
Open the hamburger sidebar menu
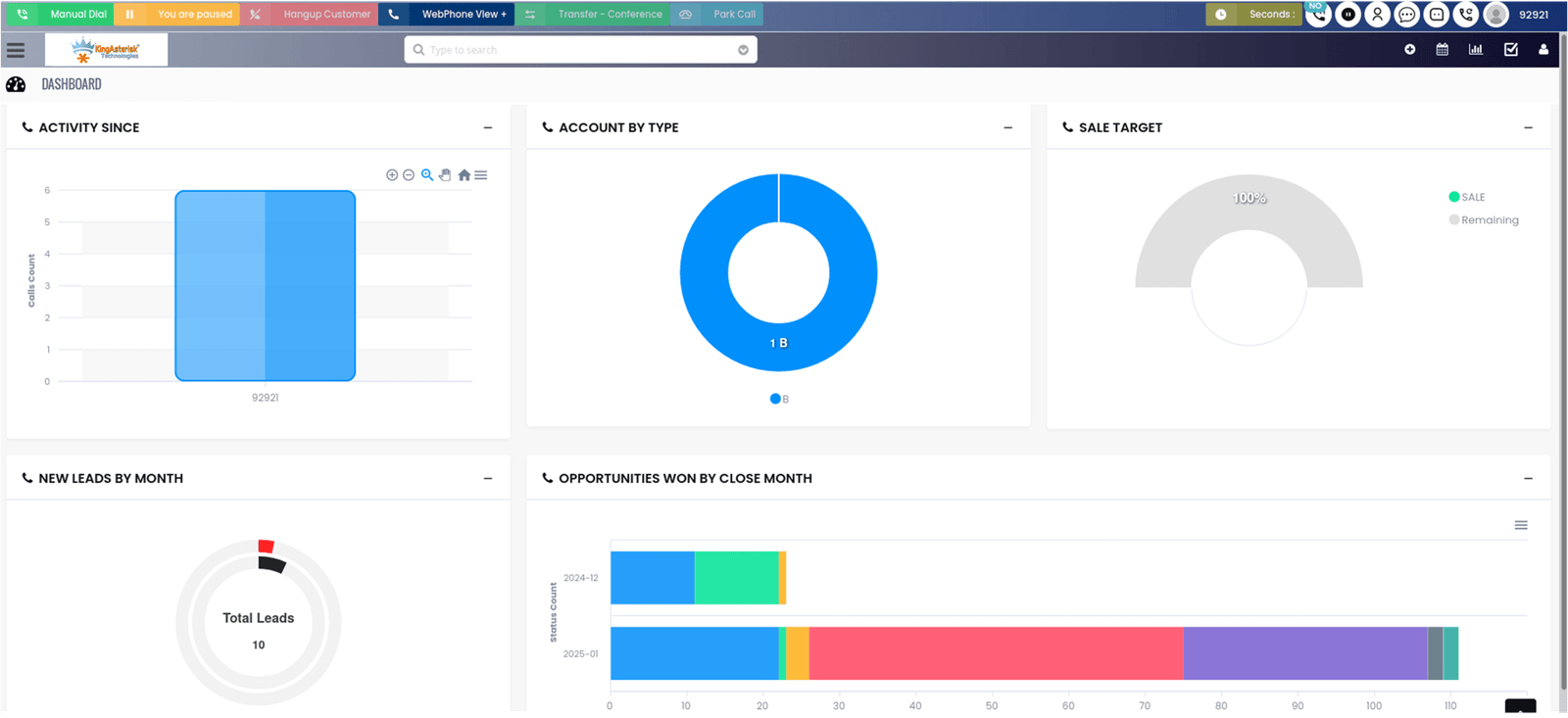[16, 50]
